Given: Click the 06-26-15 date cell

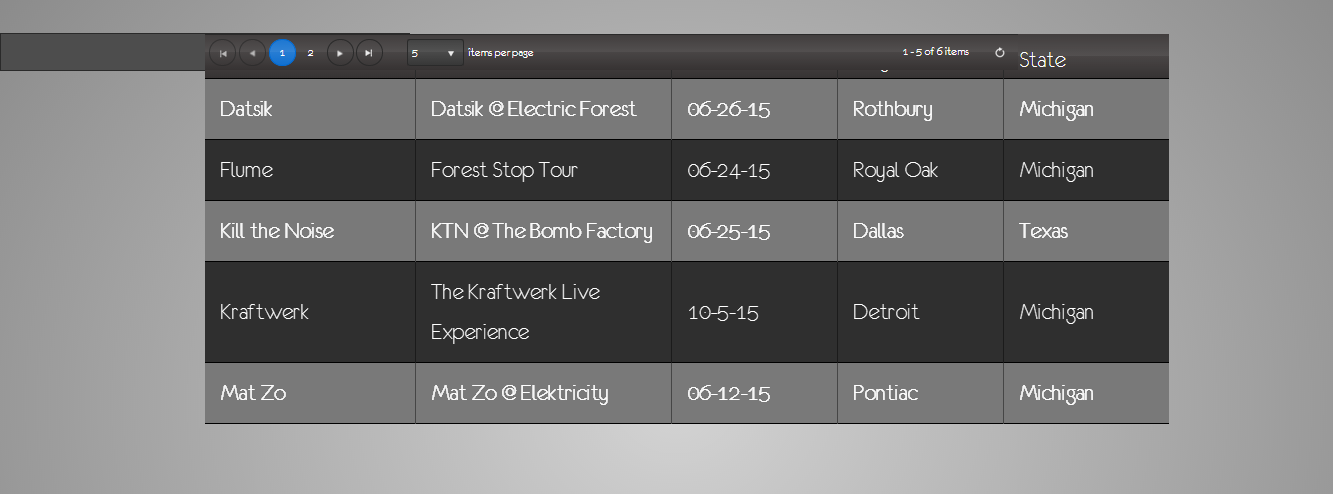Looking at the screenshot, I should [x=728, y=109].
